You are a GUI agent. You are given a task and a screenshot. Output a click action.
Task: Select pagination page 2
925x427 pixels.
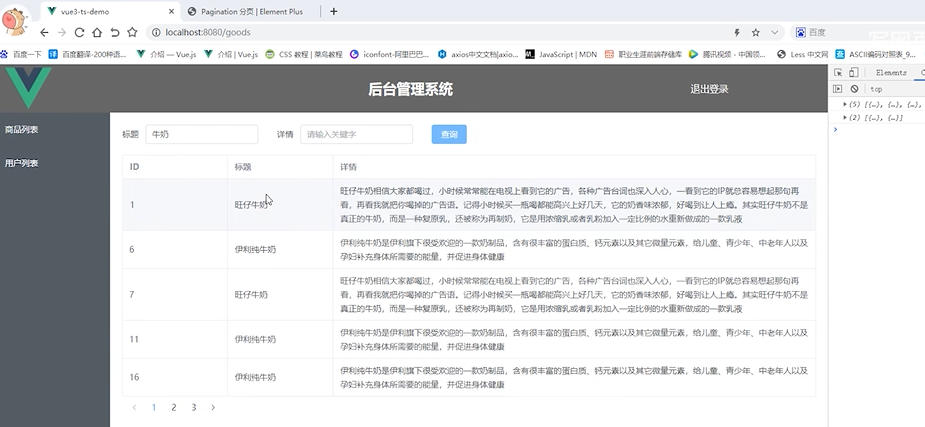click(x=173, y=407)
